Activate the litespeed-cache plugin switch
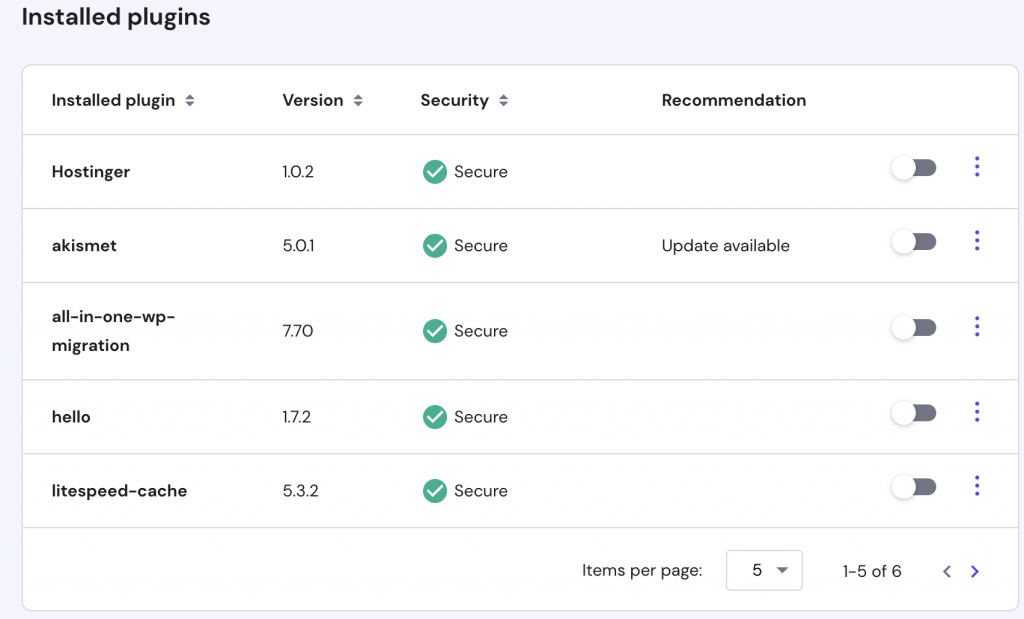The width and height of the screenshot is (1024, 619). tap(914, 487)
